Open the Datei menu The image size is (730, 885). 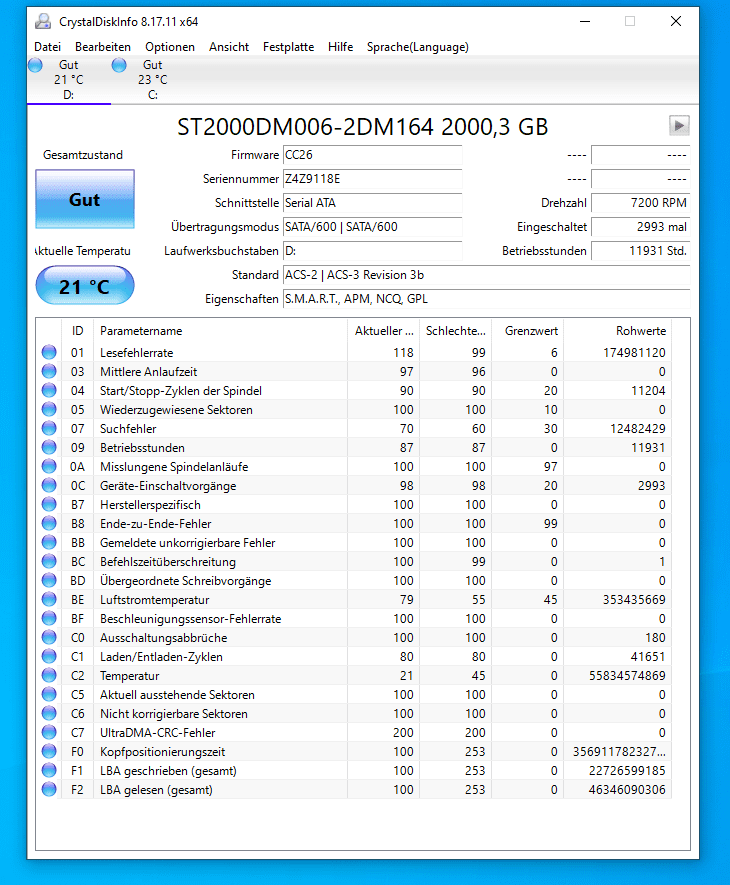[x=47, y=47]
